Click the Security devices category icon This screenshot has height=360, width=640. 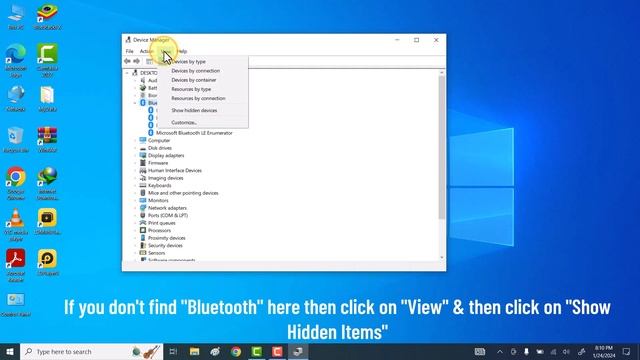tap(142, 245)
